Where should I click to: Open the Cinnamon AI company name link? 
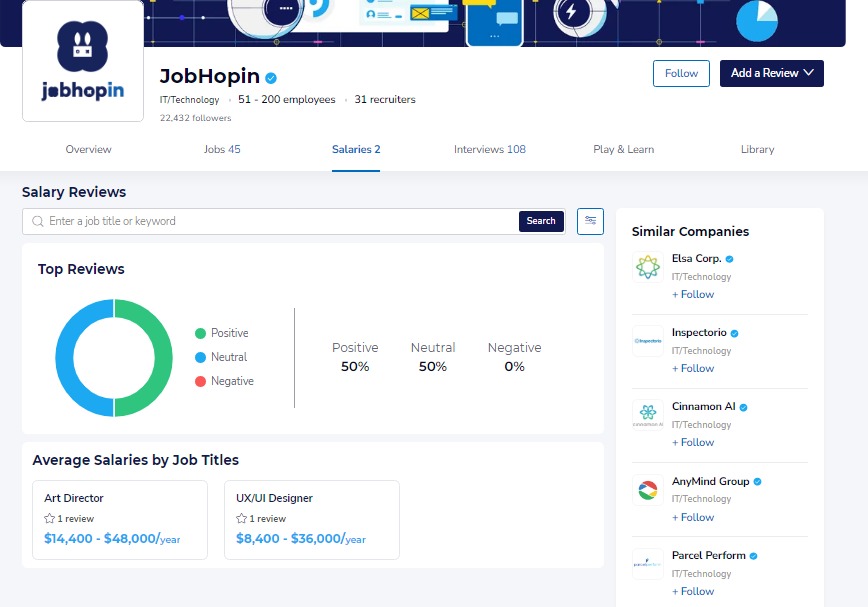(704, 407)
